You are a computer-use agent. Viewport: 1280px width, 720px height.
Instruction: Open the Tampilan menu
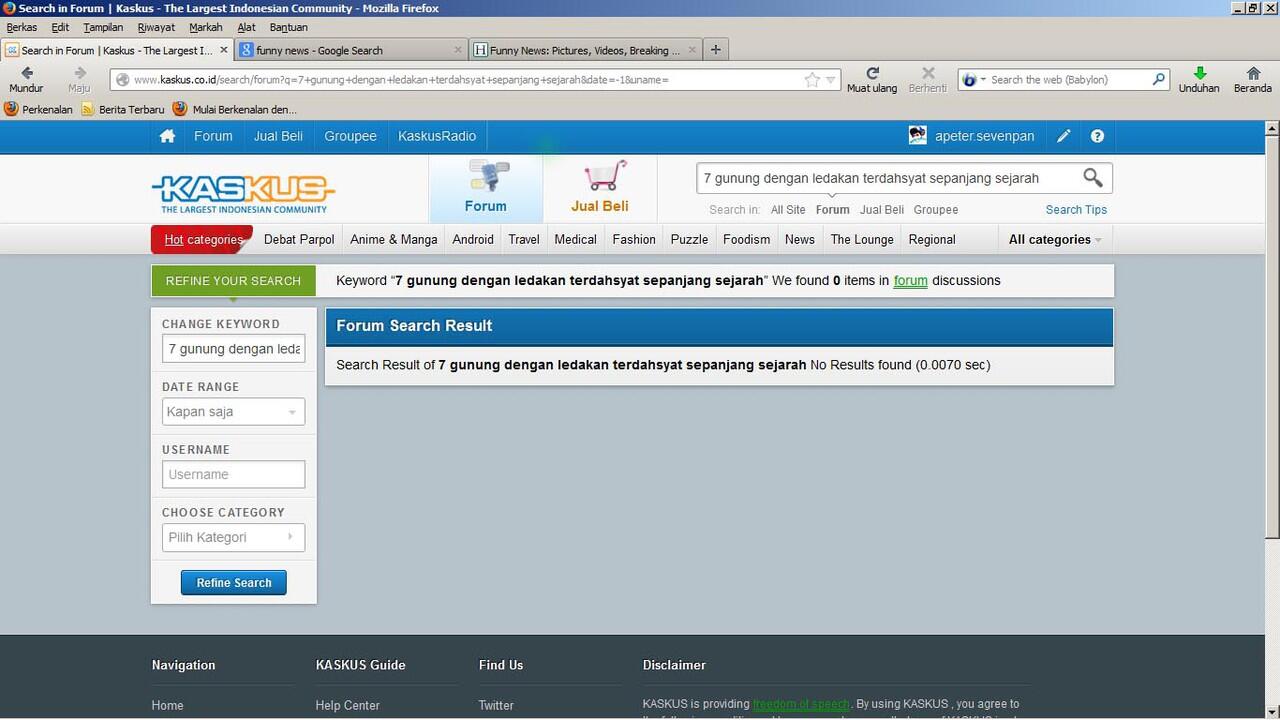pyautogui.click(x=103, y=27)
